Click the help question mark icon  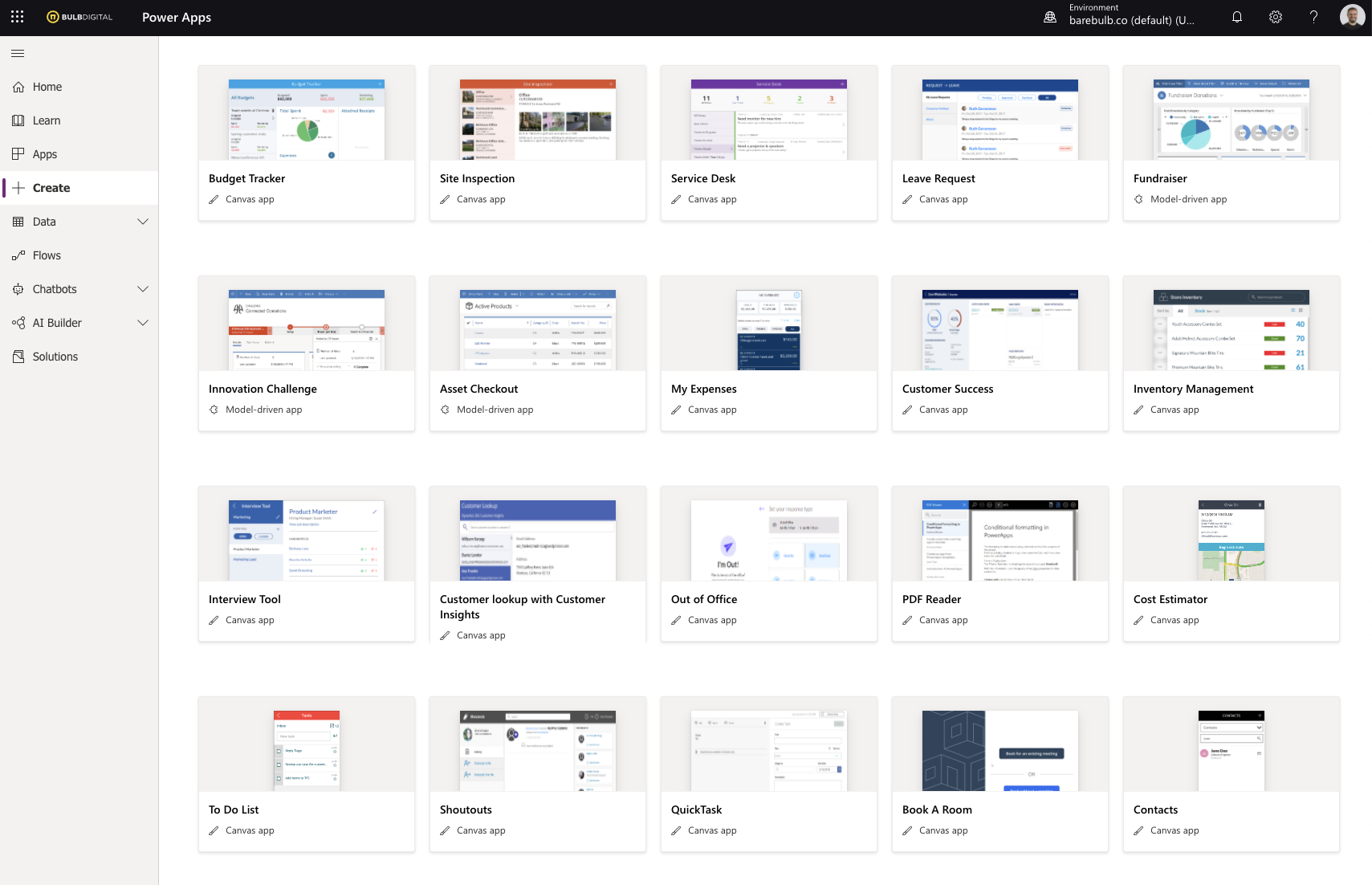1314,17
